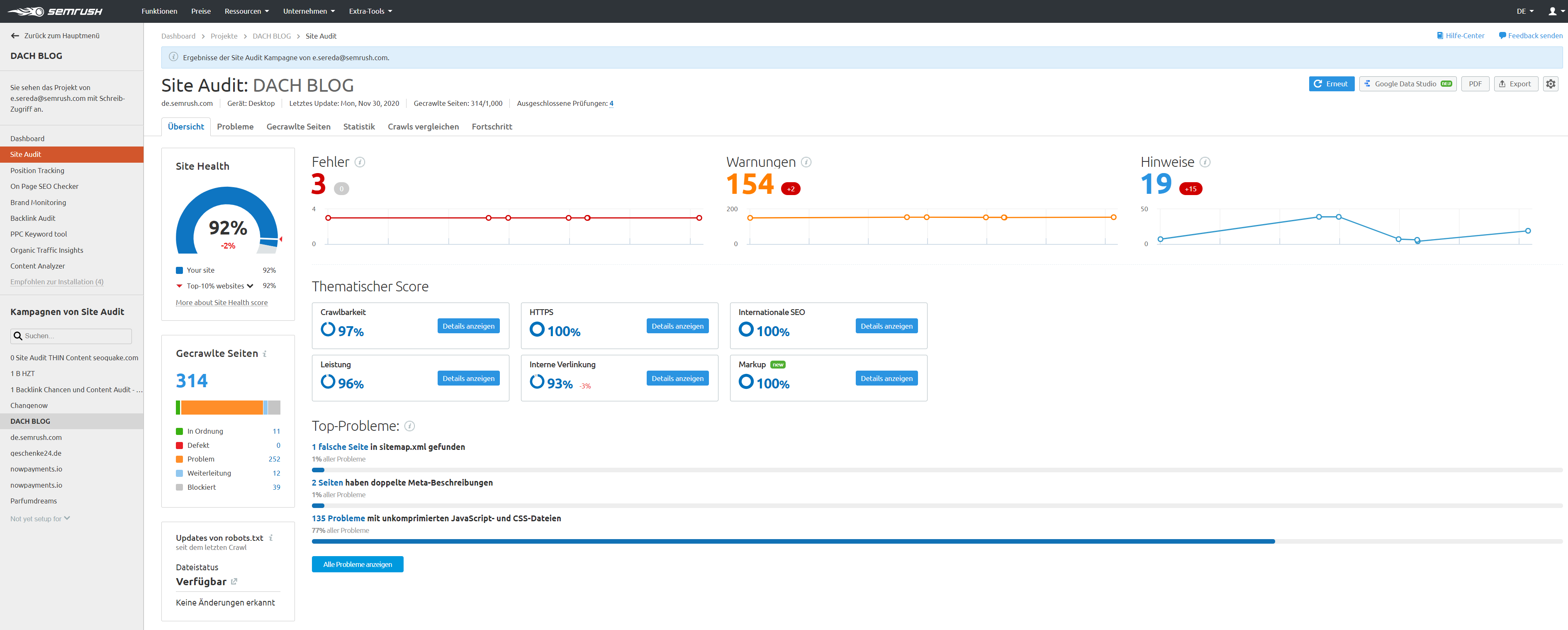Open the Funktionen menu item
Image resolution: width=1568 pixels, height=630 pixels.
click(159, 12)
